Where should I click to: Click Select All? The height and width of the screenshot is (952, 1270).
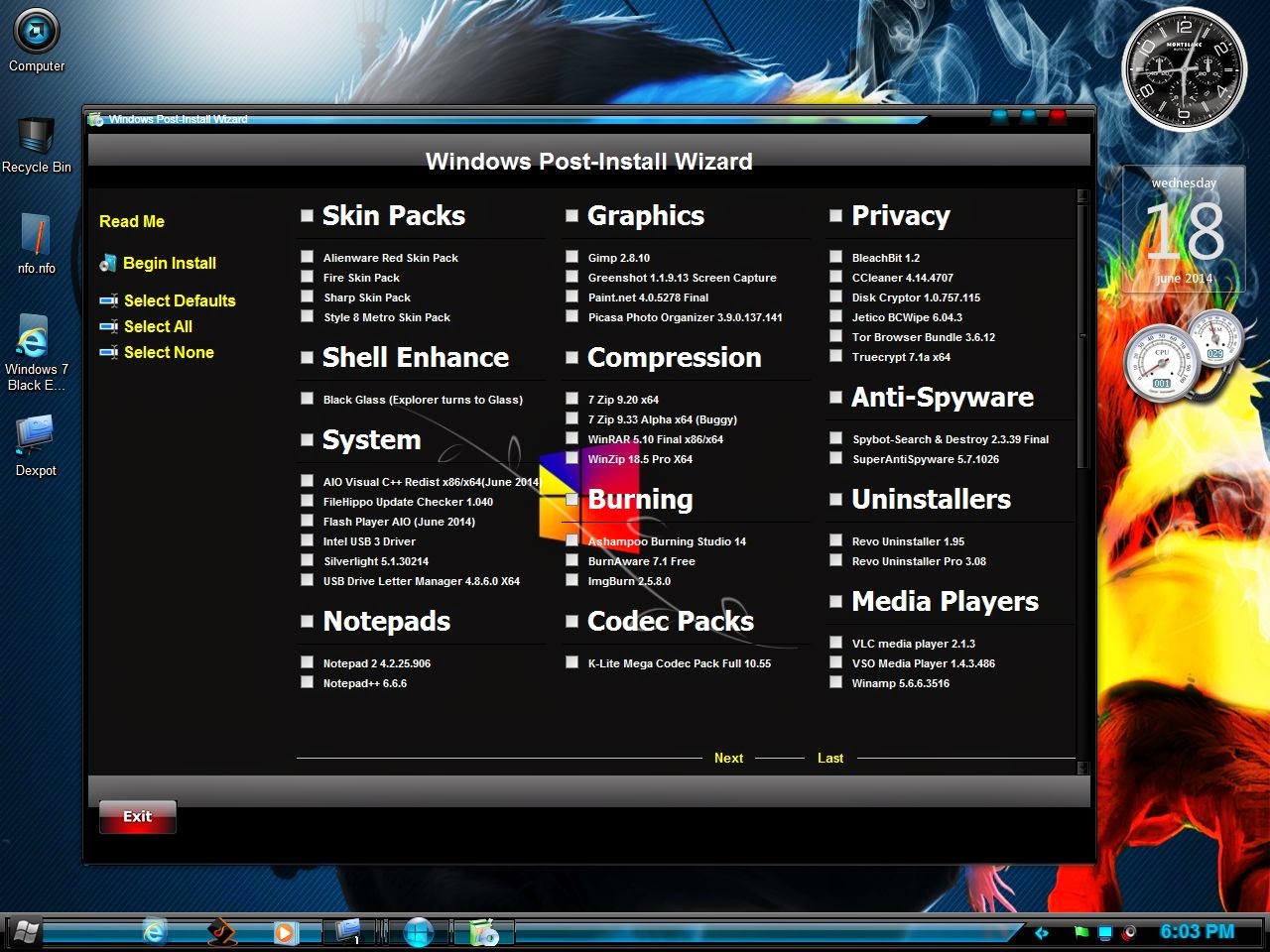tap(158, 326)
